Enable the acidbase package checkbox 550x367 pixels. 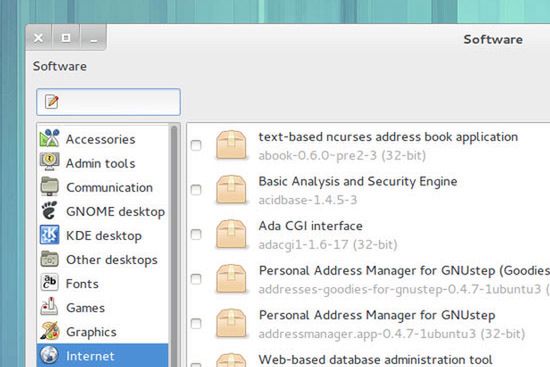point(196,190)
